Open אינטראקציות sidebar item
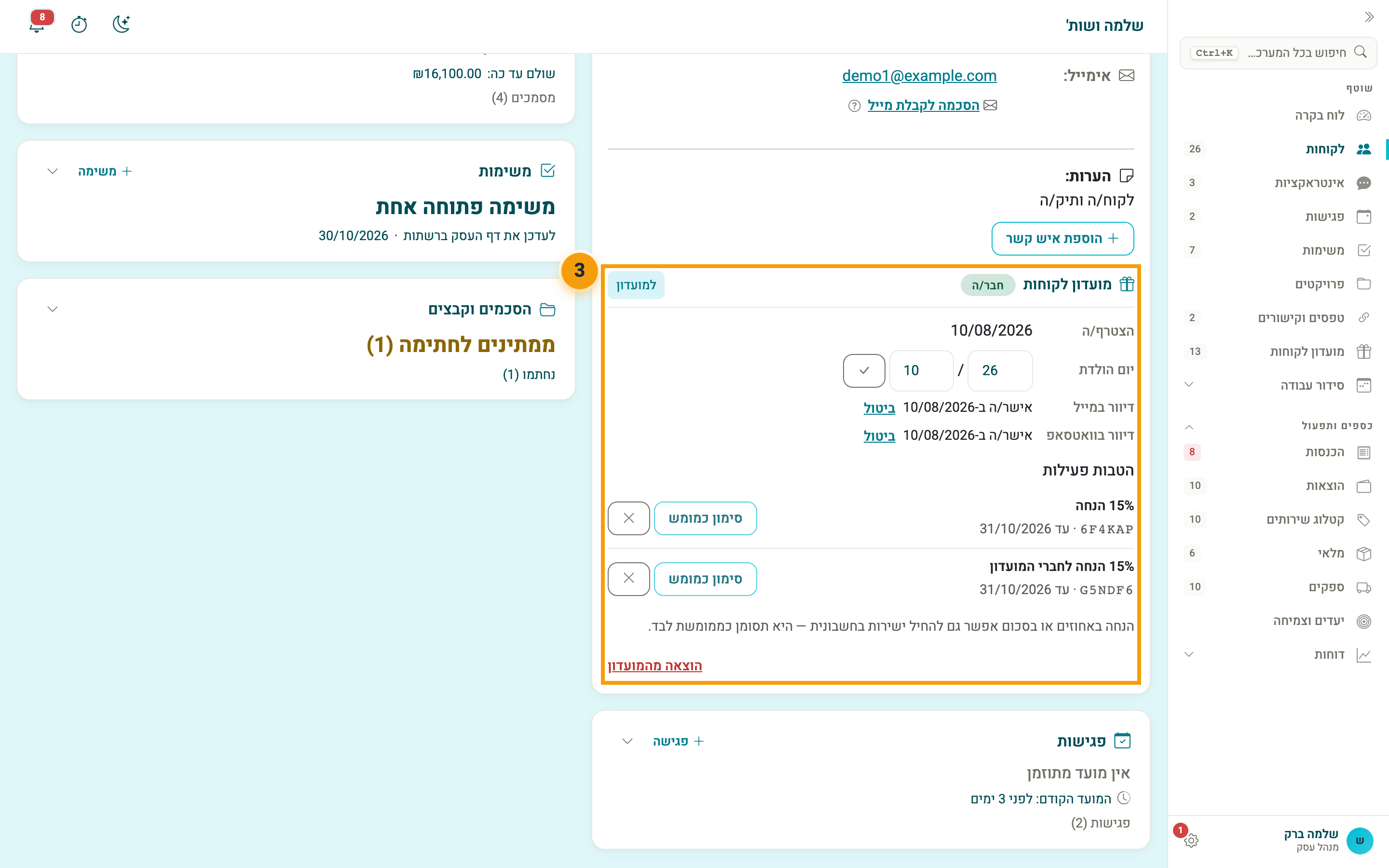Viewport: 1389px width, 868px height. [1278, 183]
